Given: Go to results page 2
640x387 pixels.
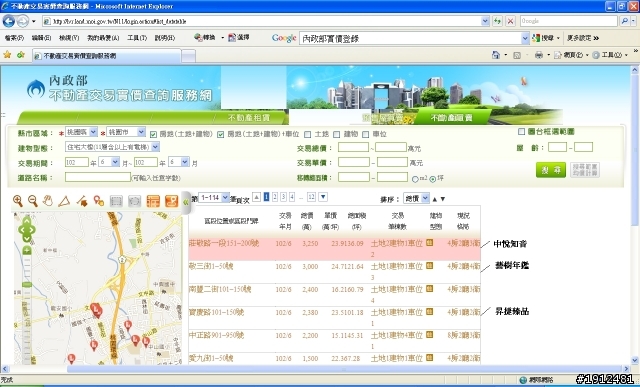Looking at the screenshot, I should tap(275, 197).
